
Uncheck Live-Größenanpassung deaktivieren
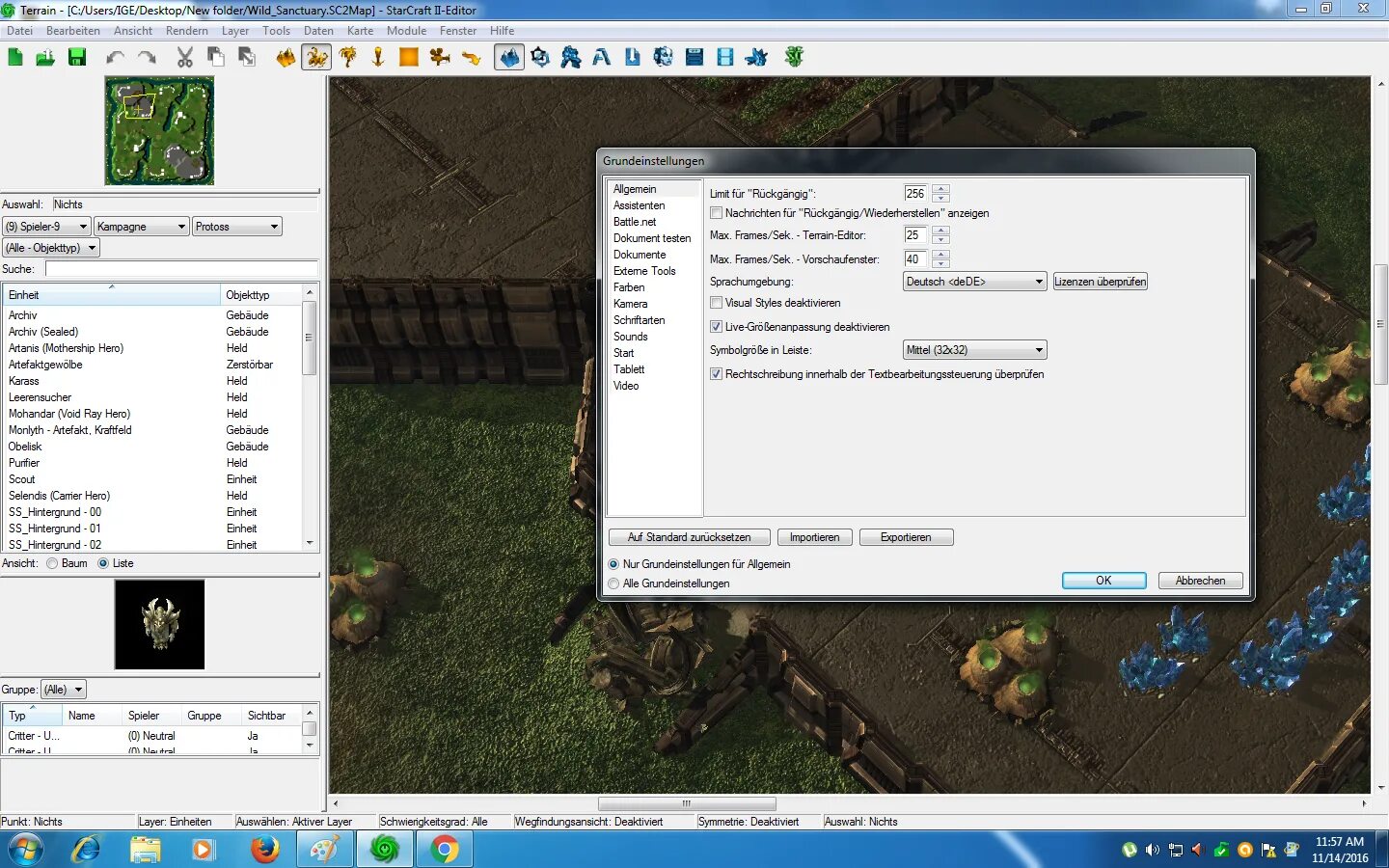pos(717,327)
